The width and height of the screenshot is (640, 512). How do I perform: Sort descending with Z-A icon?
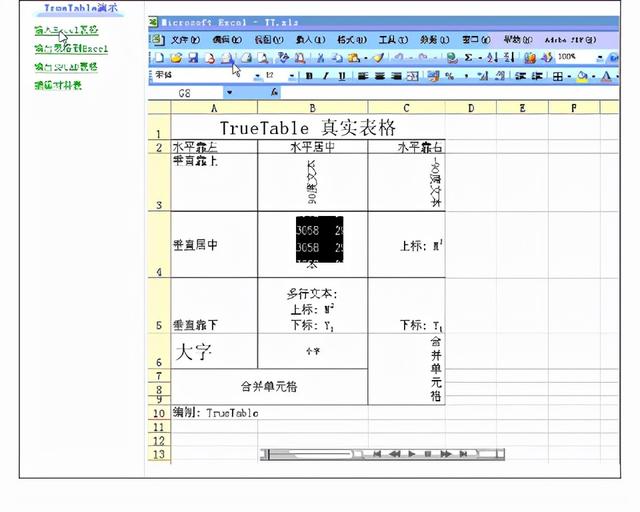click(x=509, y=58)
